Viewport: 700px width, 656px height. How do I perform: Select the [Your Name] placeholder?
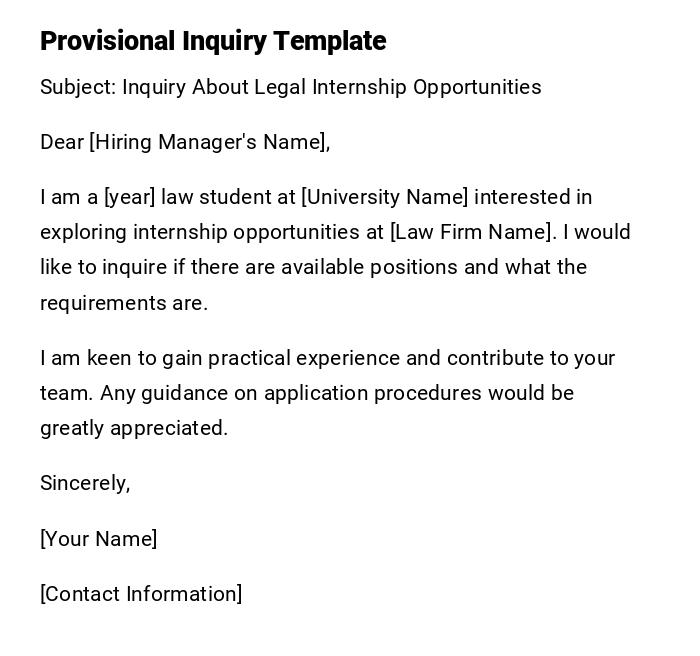(x=98, y=539)
